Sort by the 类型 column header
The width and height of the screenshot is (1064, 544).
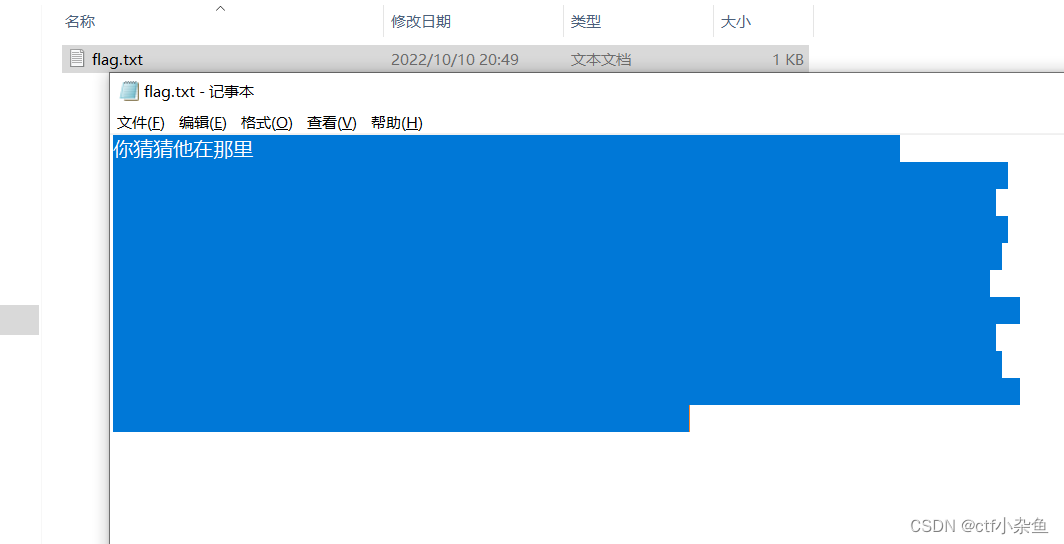point(586,22)
